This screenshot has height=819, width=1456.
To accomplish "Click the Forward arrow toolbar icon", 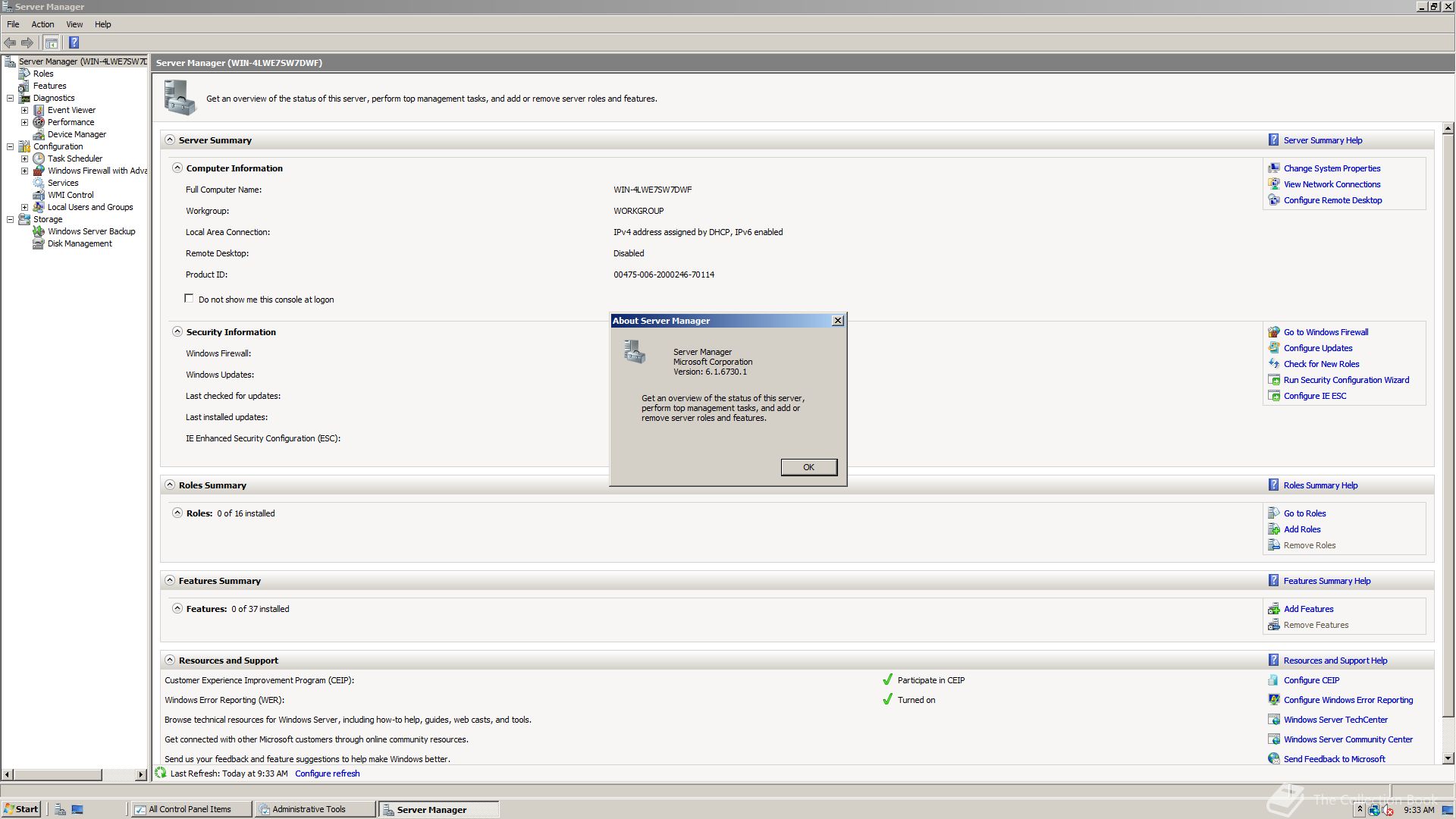I will pos(27,42).
